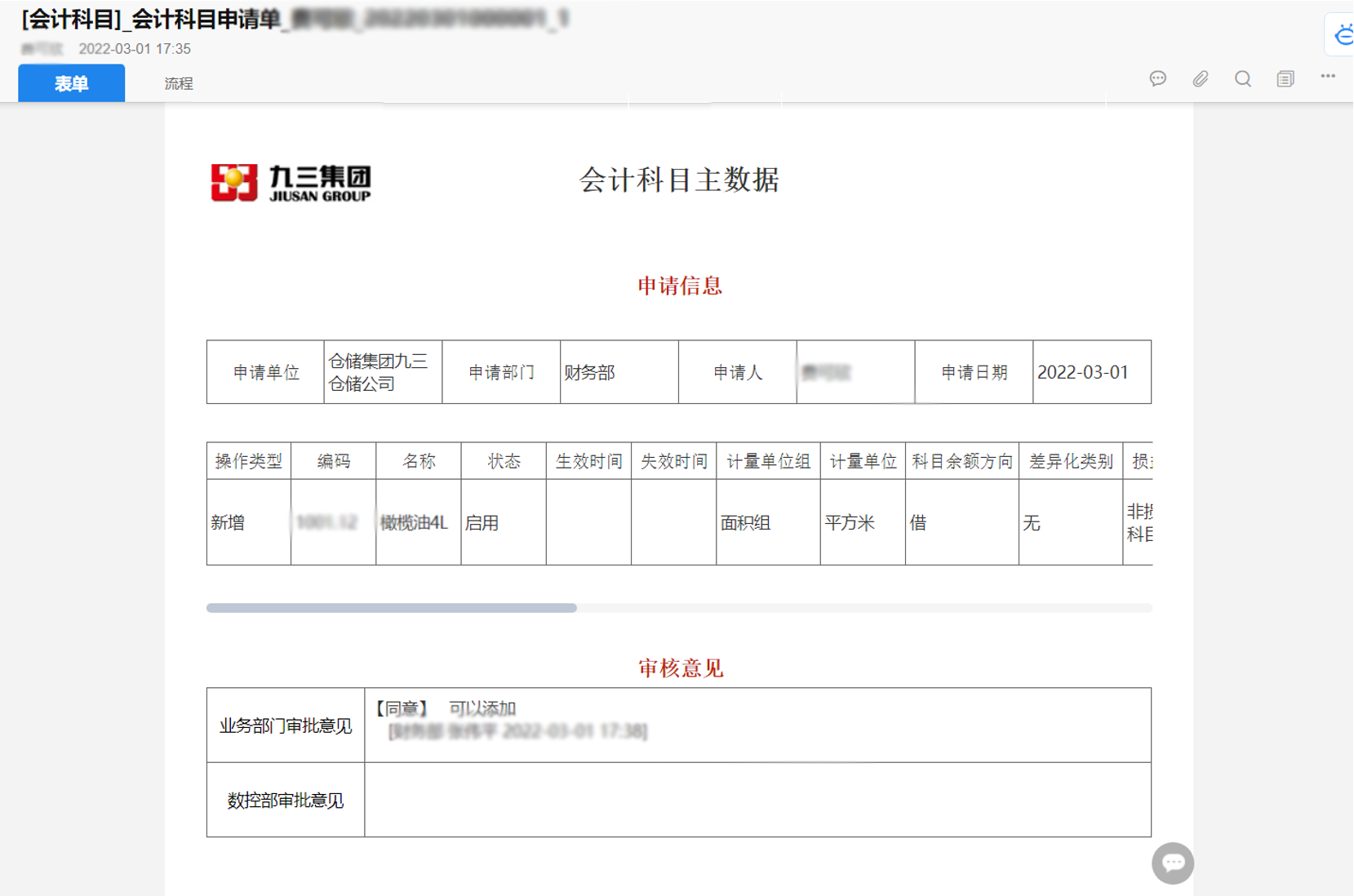Click the 申请单位 label cell
The height and width of the screenshot is (896, 1354).
[x=266, y=372]
